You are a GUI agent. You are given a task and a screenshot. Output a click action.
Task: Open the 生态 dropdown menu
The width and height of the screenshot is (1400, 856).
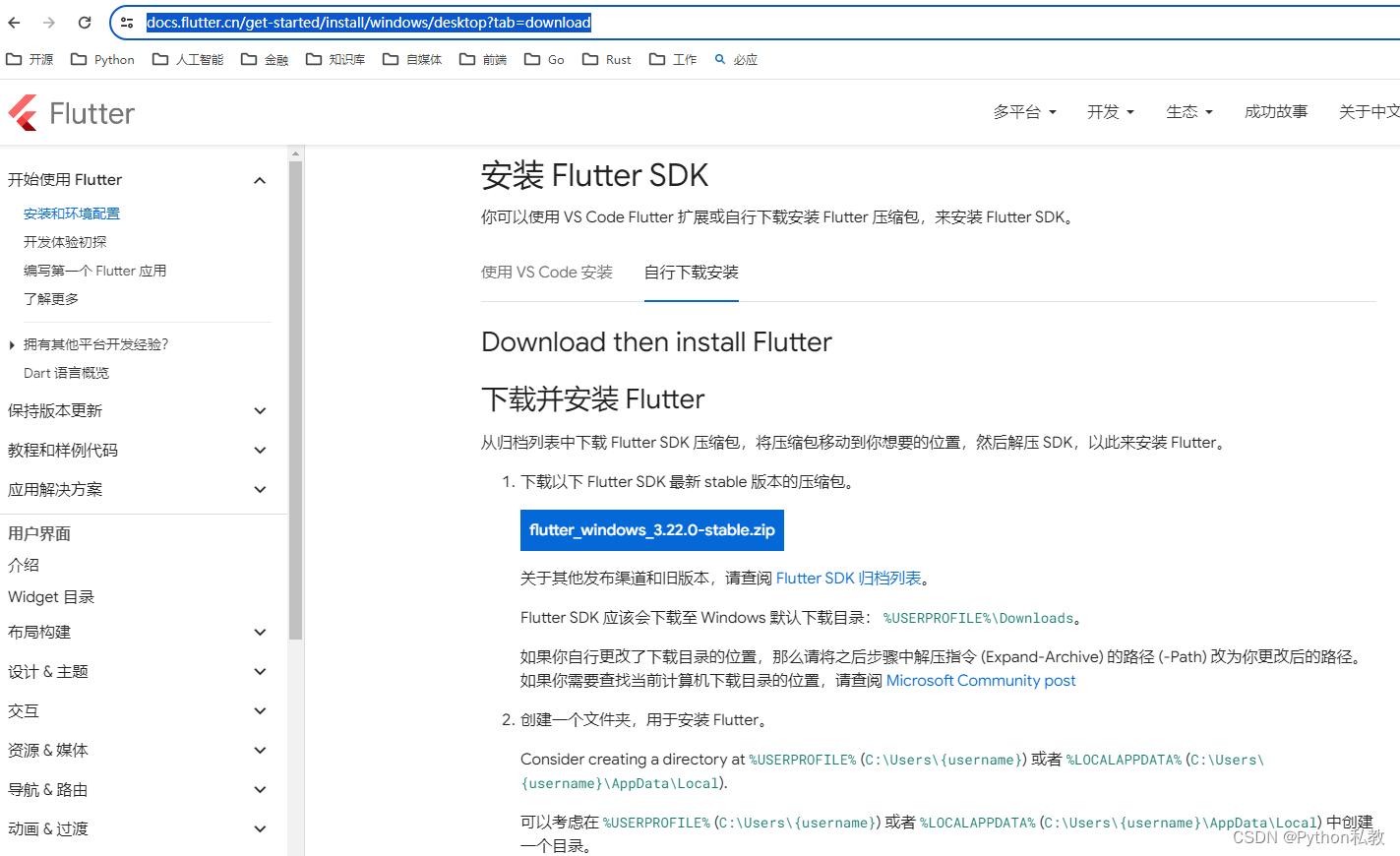pyautogui.click(x=1189, y=112)
